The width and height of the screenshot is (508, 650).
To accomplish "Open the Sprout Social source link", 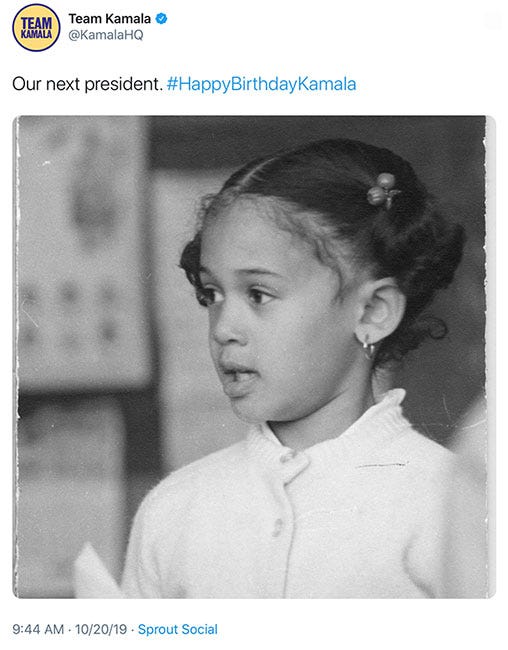I will point(177,629).
